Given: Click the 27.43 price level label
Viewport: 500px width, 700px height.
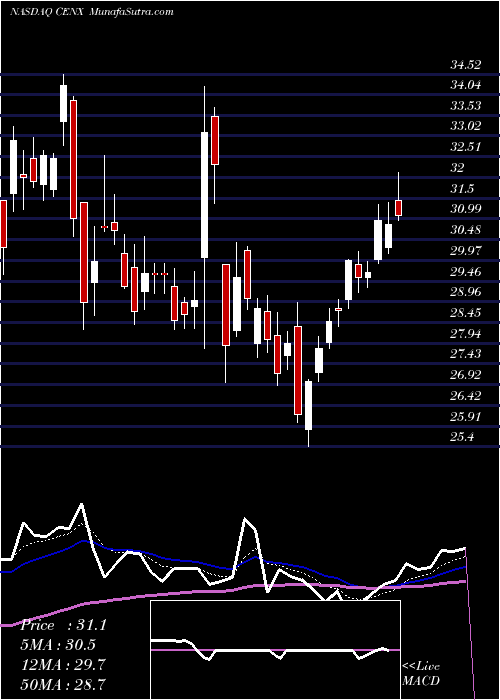Looking at the screenshot, I should (x=466, y=354).
